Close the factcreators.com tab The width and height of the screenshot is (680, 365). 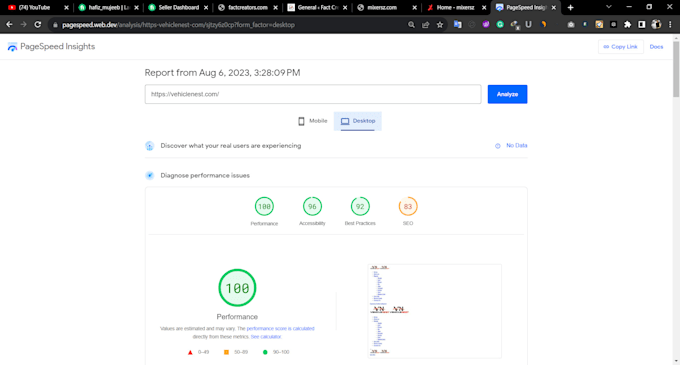pos(275,7)
